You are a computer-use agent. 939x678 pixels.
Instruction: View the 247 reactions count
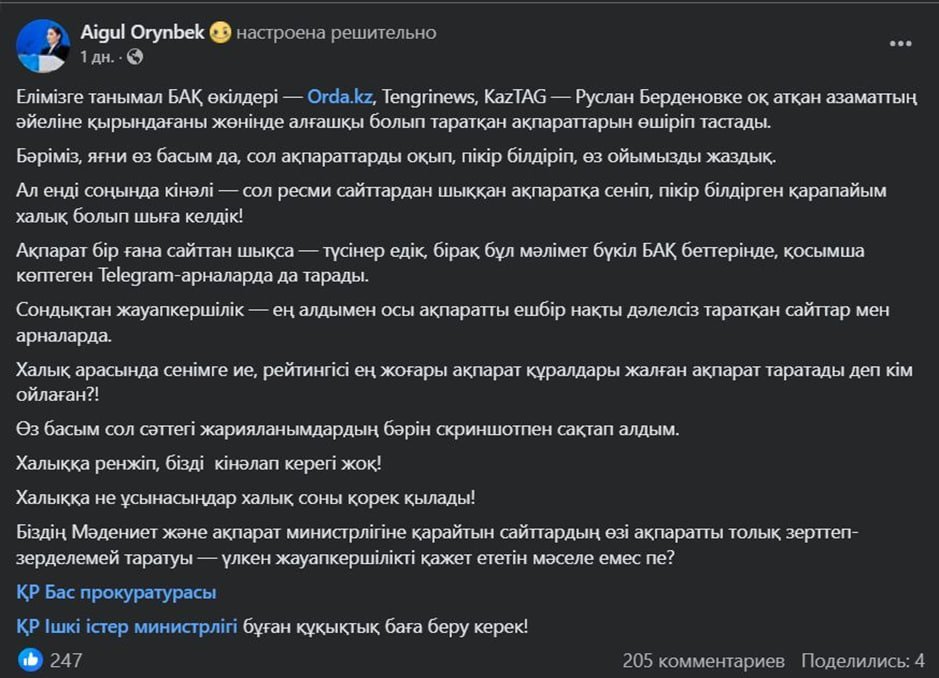(x=66, y=661)
